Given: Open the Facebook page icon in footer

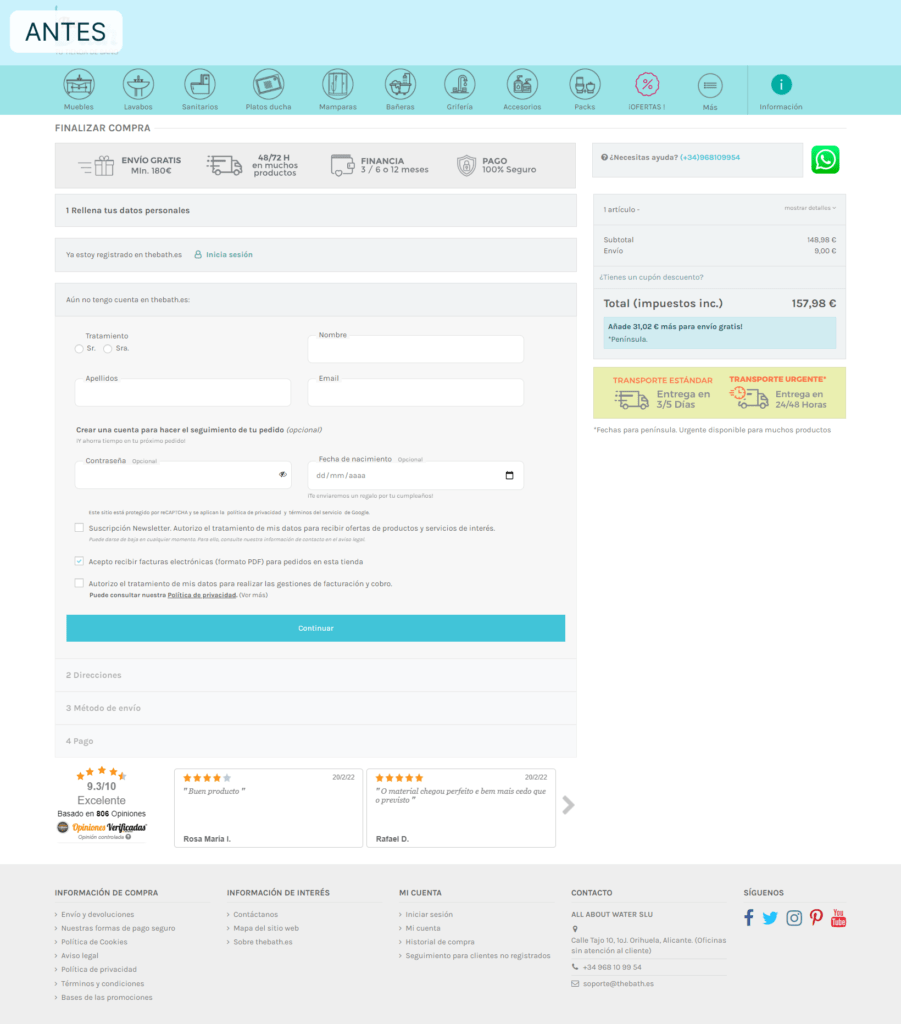Looking at the screenshot, I should pos(749,918).
